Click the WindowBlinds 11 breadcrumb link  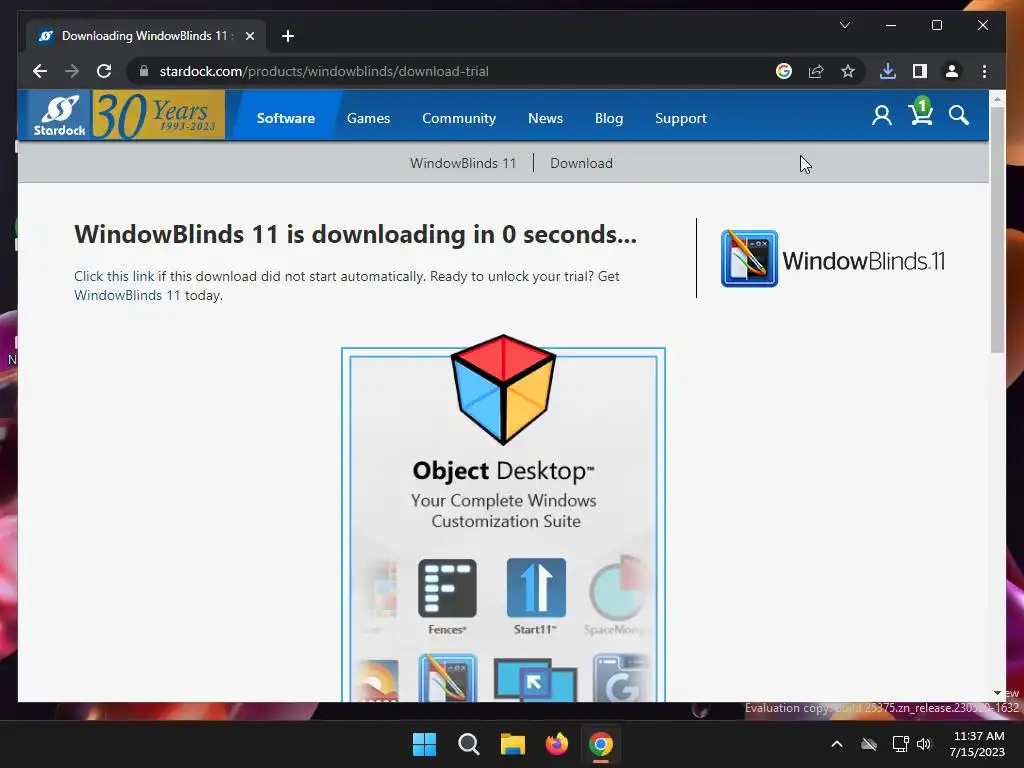point(462,163)
